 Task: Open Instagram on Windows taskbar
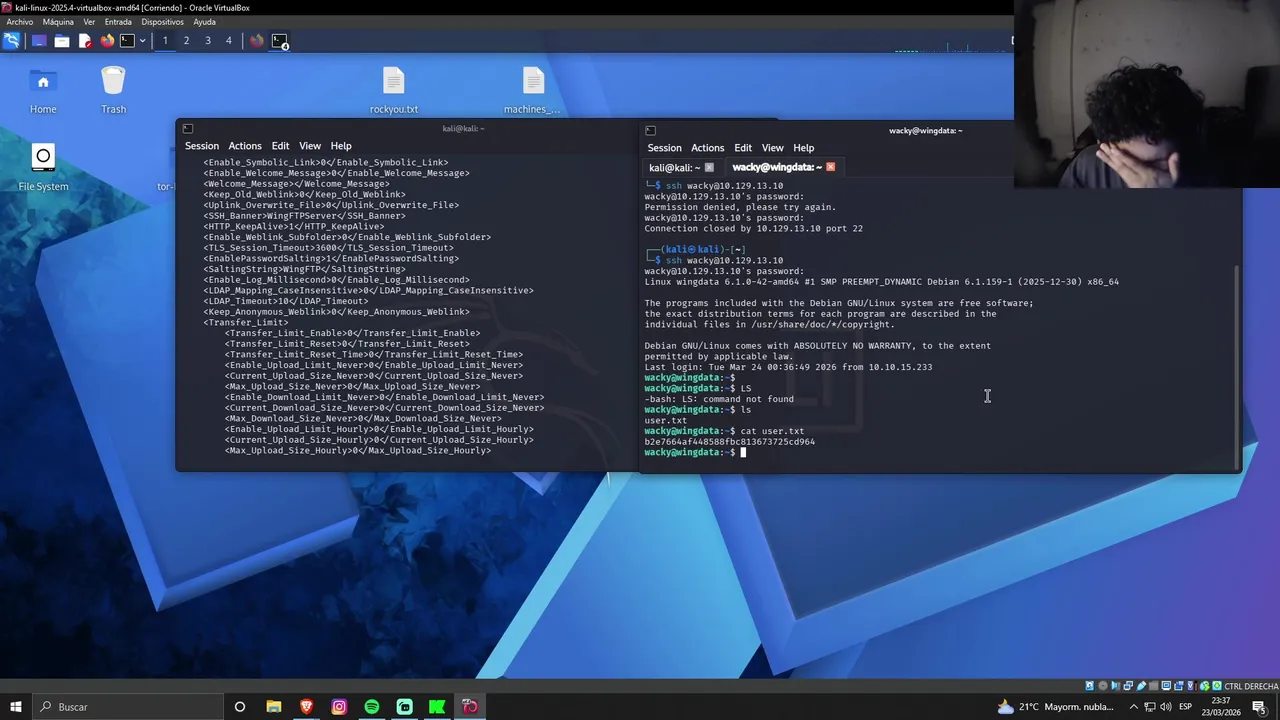click(339, 707)
